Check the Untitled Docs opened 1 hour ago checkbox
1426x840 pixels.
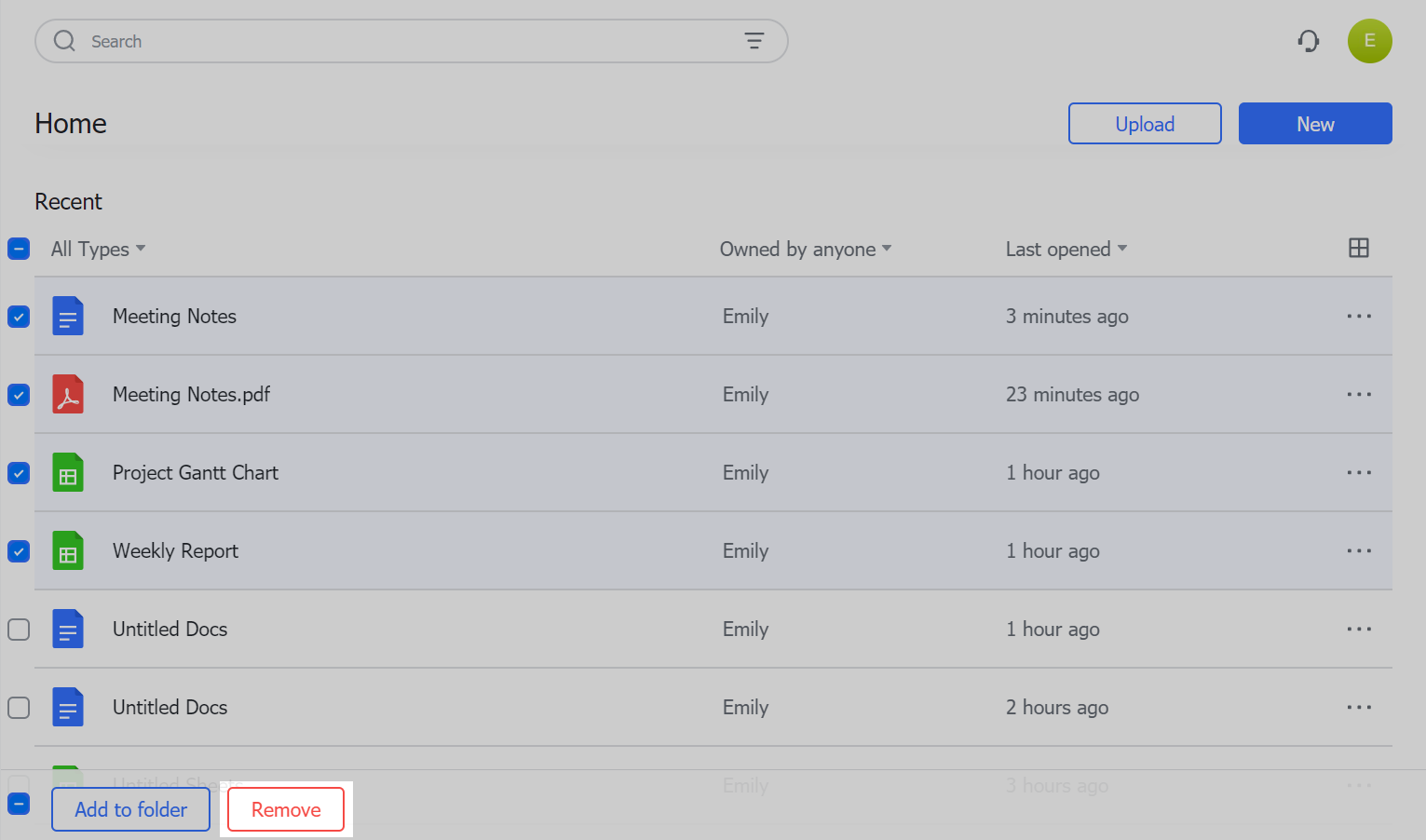(19, 630)
